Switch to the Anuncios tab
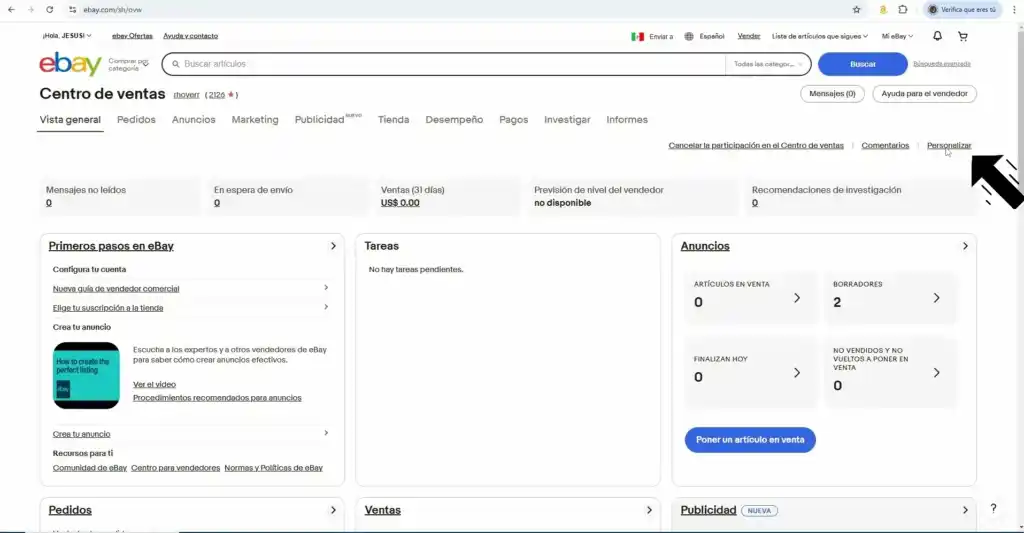This screenshot has width=1024, height=533. click(x=193, y=120)
